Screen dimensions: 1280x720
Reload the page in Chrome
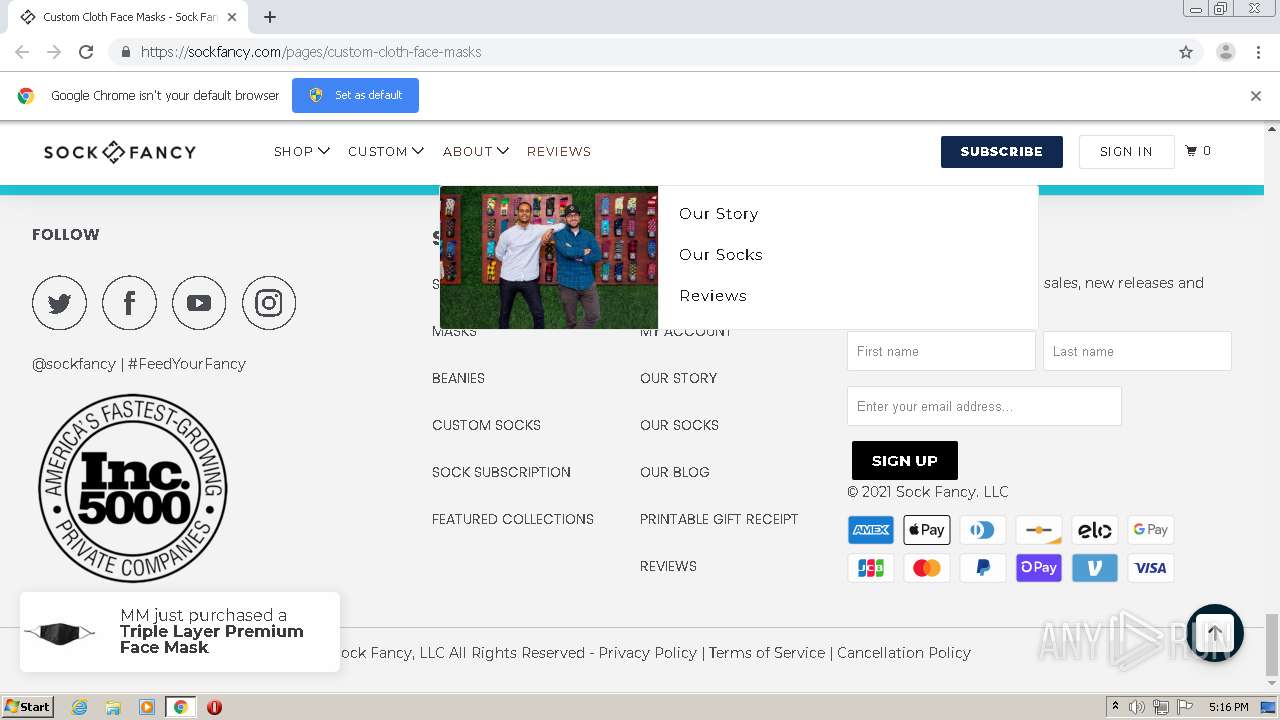(86, 52)
